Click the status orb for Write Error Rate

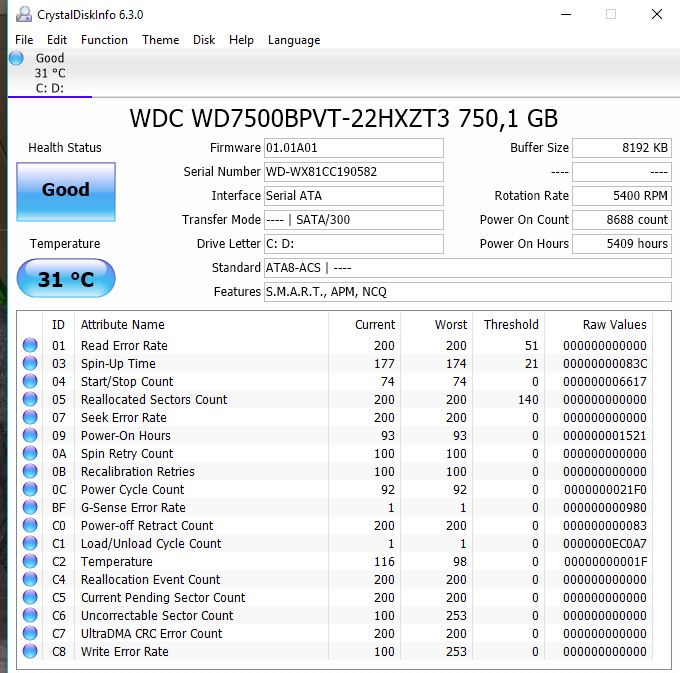[30, 652]
